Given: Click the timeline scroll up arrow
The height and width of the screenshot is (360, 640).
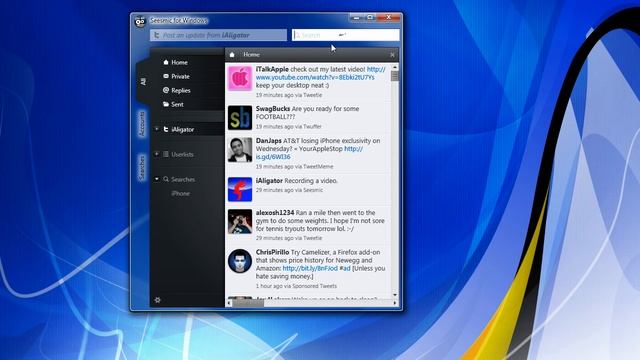Looking at the screenshot, I should (x=395, y=67).
